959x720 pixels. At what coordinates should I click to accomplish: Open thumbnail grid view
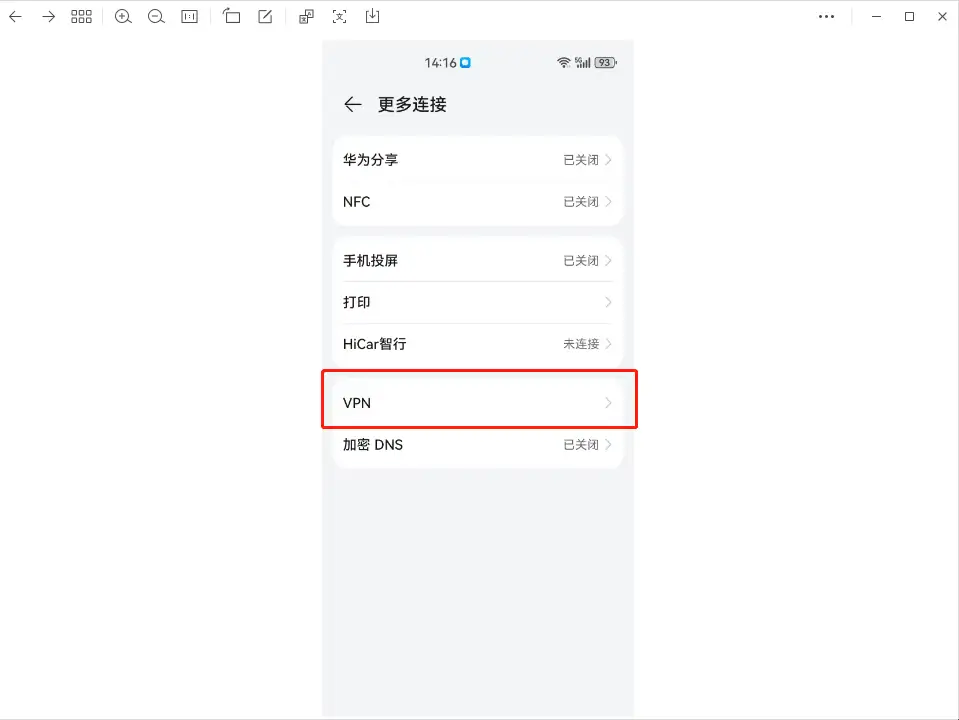point(81,17)
